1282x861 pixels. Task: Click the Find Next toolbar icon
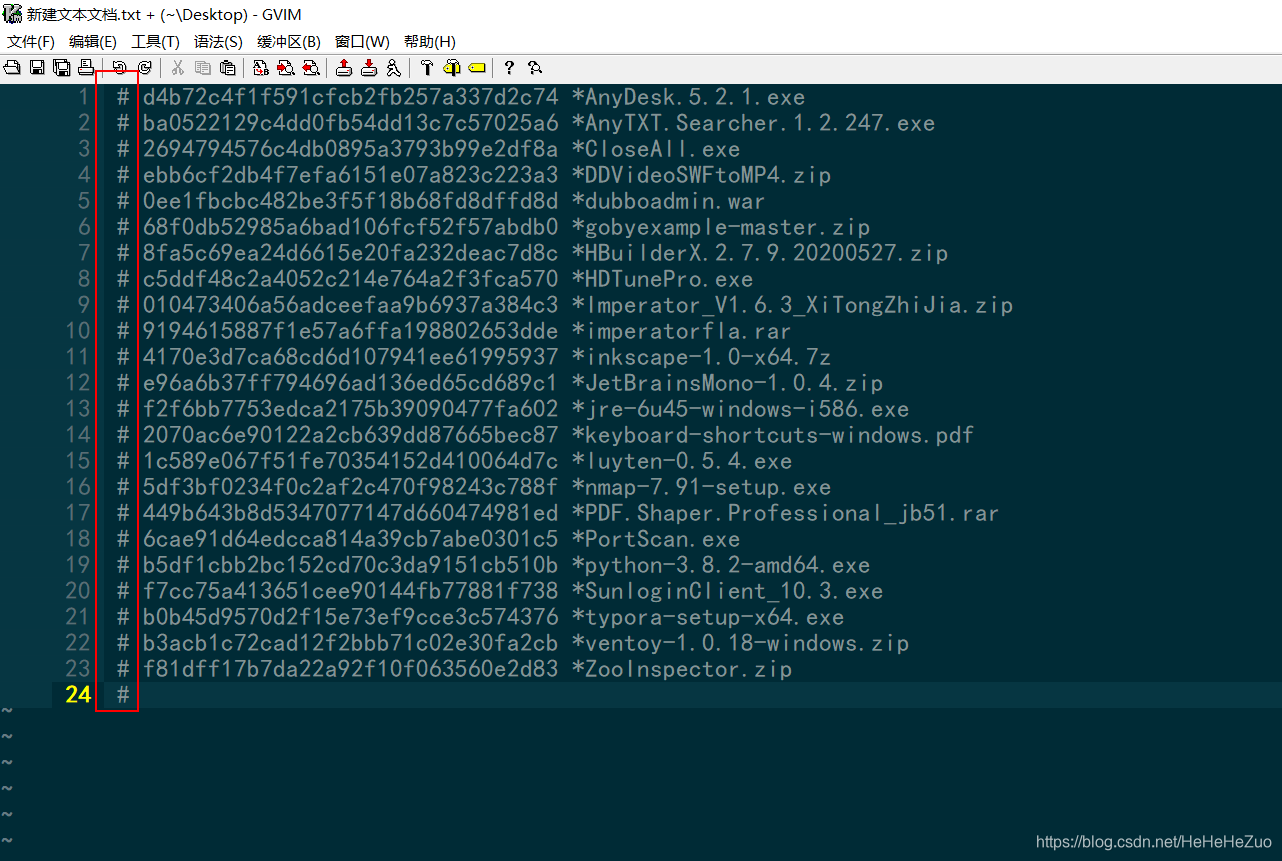point(286,68)
